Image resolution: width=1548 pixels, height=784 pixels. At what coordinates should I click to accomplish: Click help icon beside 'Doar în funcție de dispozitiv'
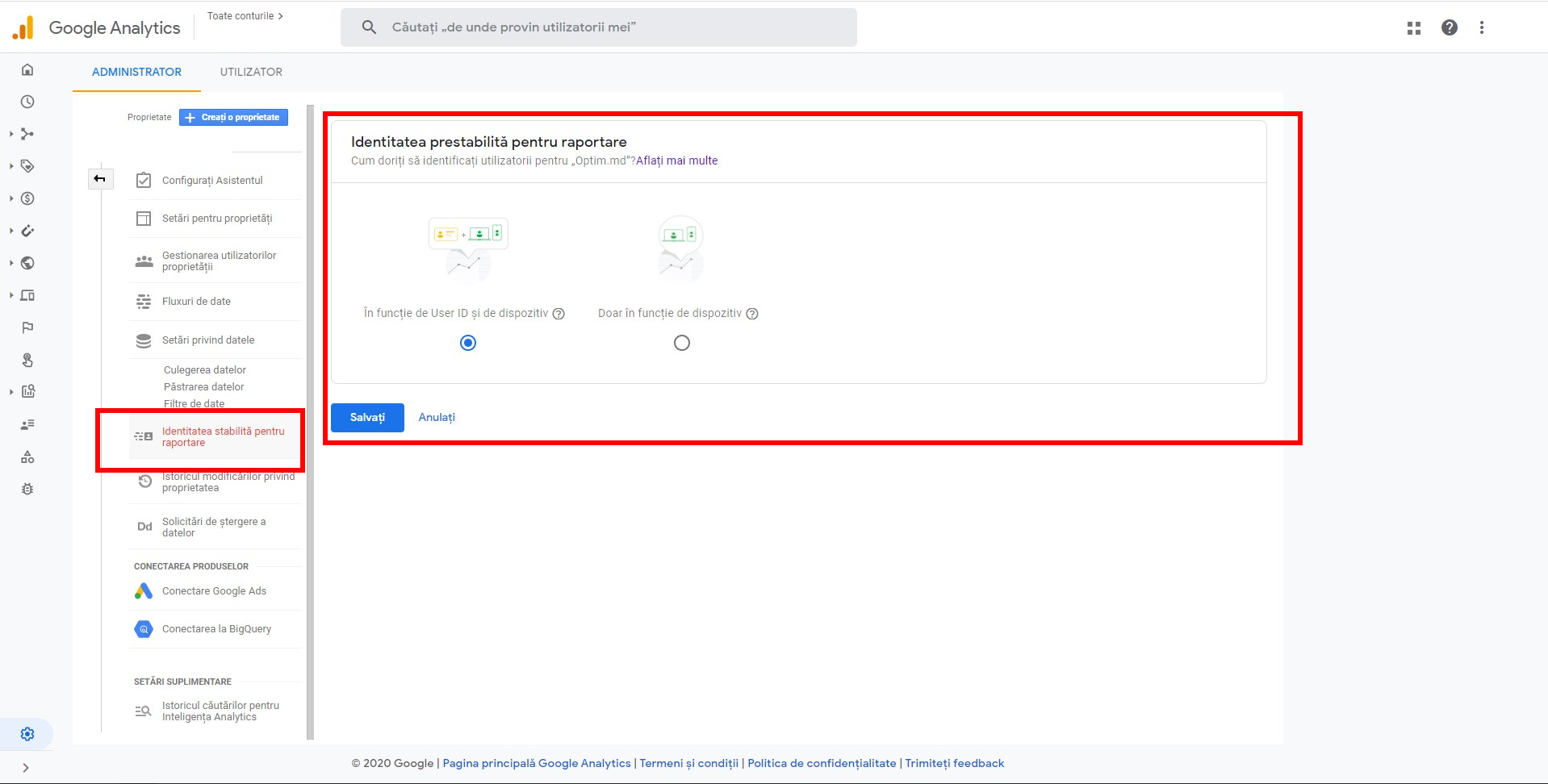752,314
